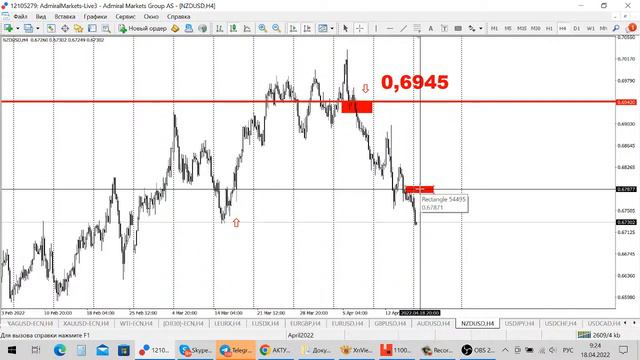Viewport: 640px width, 360px height.
Task: Select the text label tool
Action: point(444,28)
